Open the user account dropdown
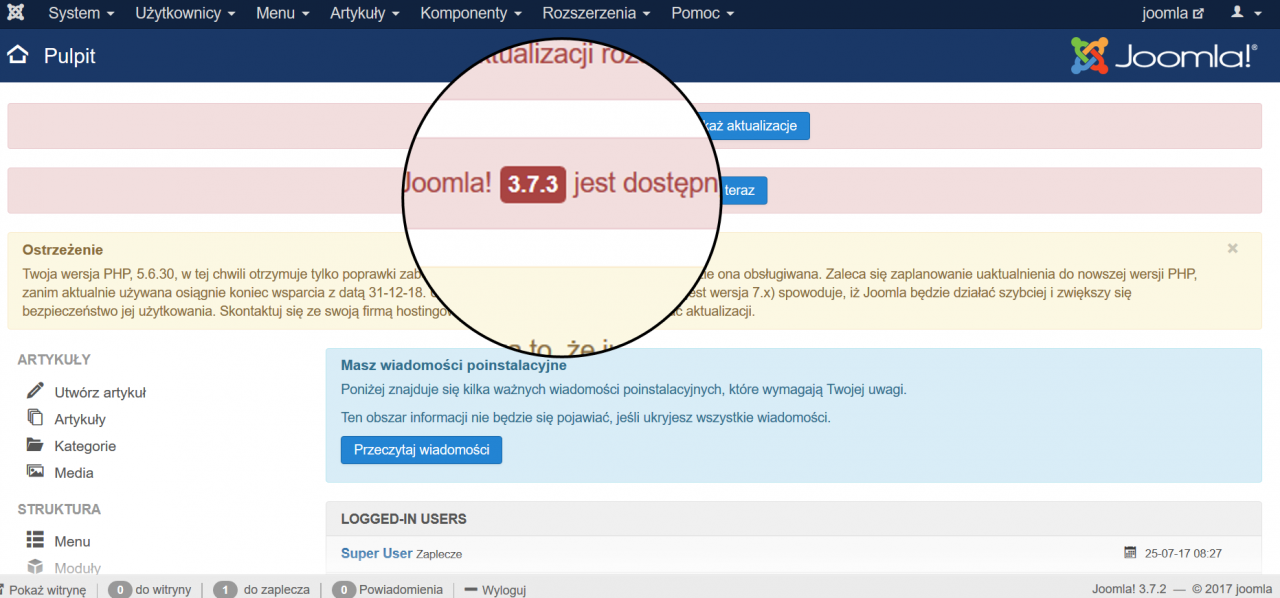 [1244, 13]
